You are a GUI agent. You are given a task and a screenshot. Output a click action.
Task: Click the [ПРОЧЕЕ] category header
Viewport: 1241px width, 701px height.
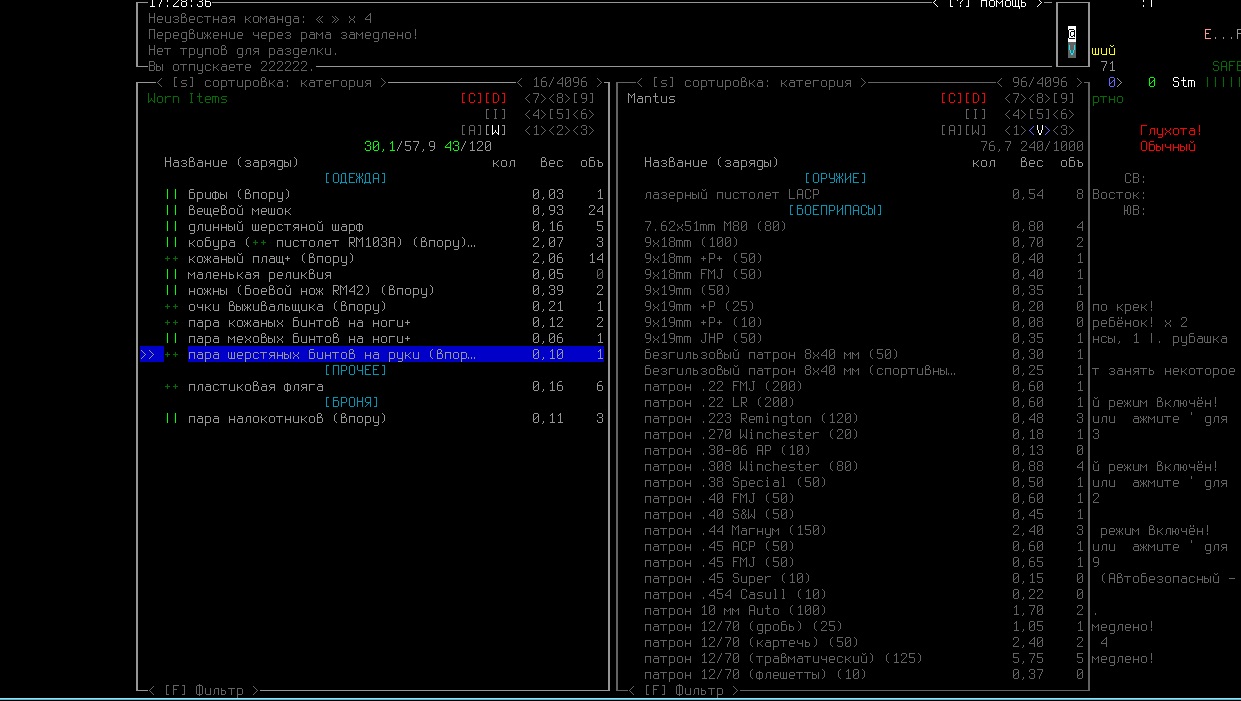356,371
